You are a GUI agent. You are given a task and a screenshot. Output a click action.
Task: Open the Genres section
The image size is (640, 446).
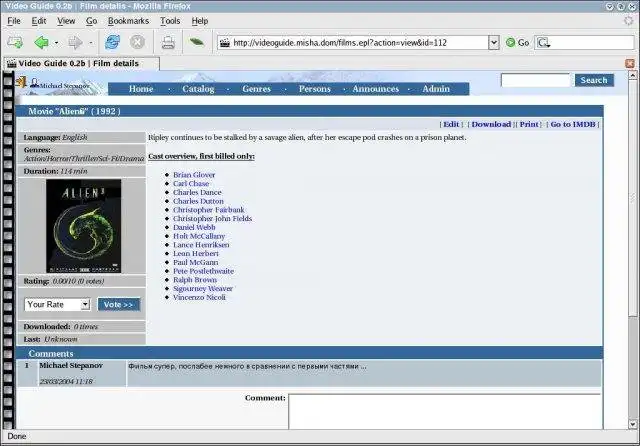[256, 89]
